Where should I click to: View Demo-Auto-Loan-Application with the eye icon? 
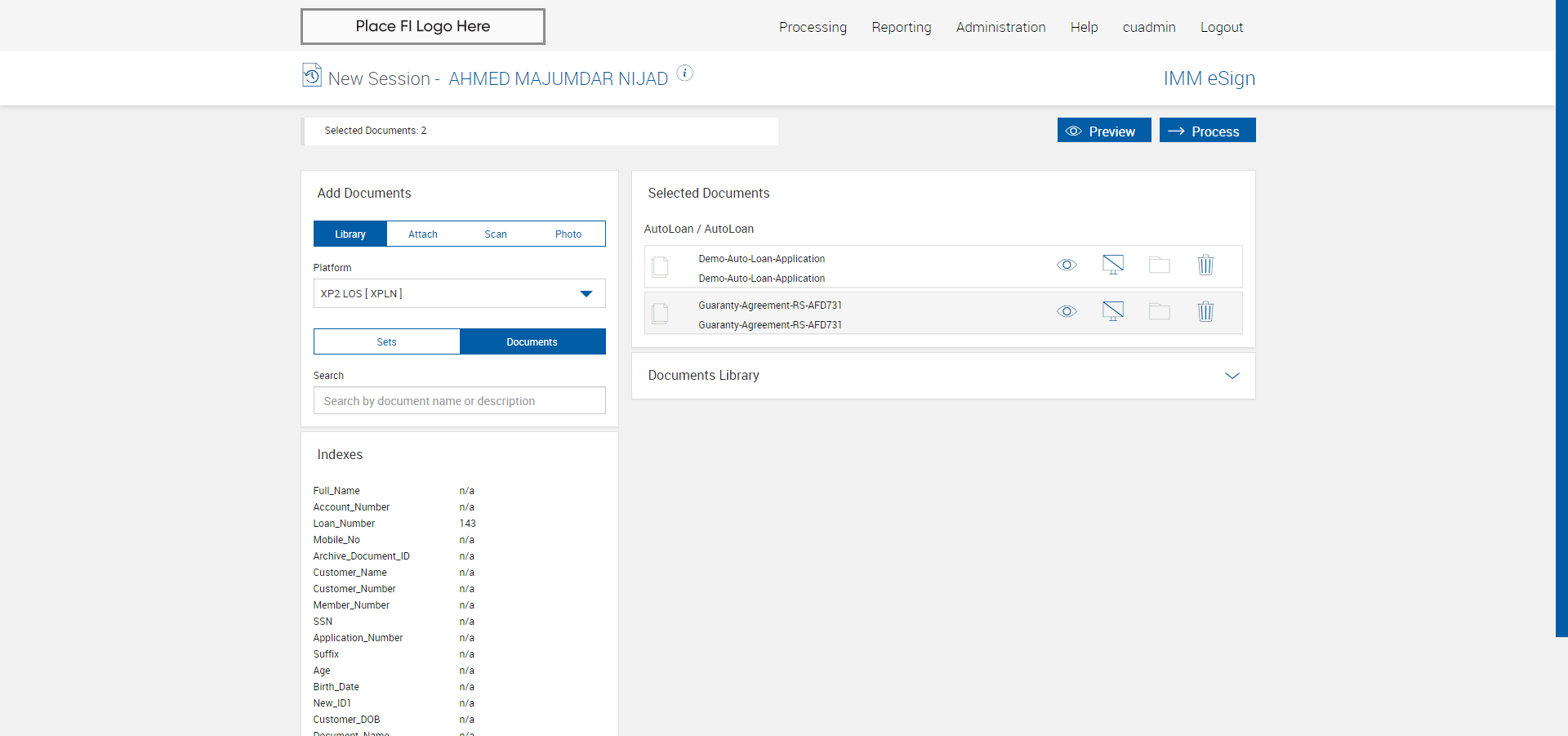1067,265
